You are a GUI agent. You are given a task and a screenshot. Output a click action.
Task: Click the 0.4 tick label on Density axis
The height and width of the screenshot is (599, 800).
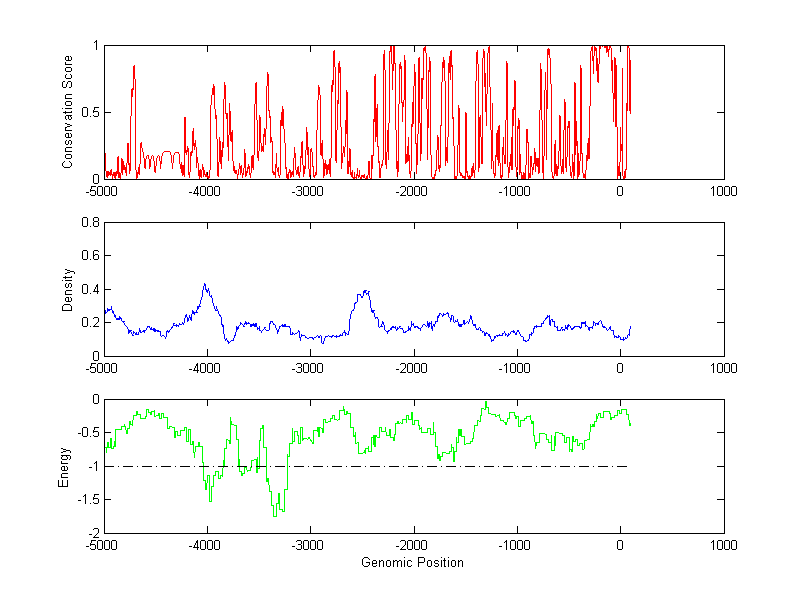coord(89,289)
